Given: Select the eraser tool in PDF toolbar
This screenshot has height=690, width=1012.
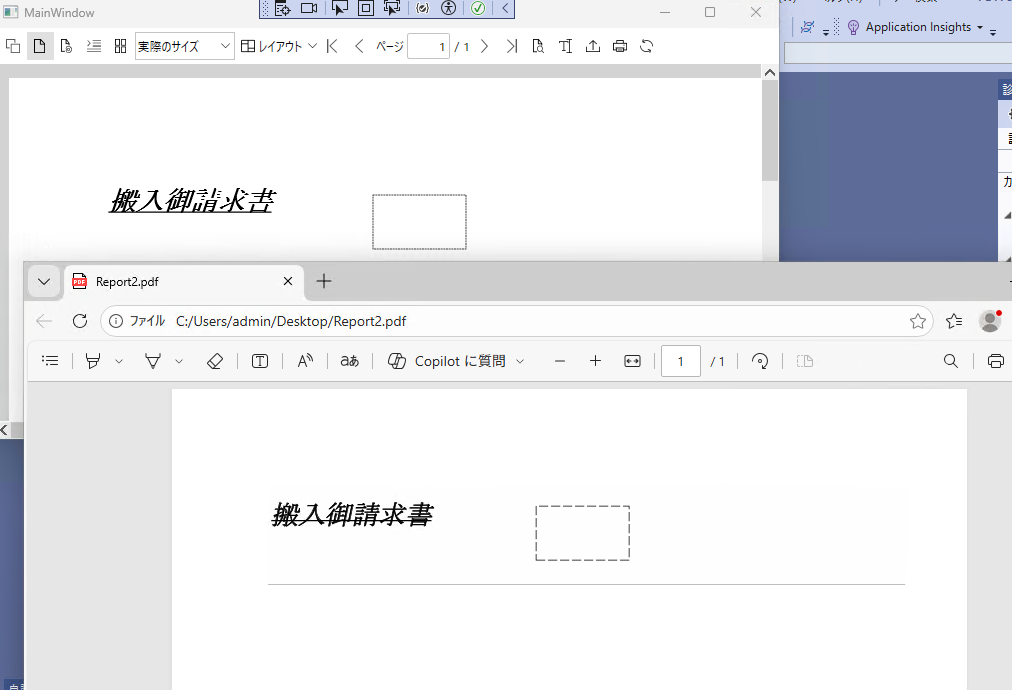Looking at the screenshot, I should (215, 361).
